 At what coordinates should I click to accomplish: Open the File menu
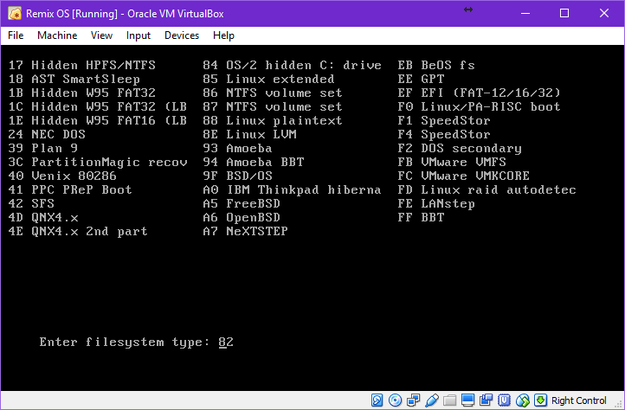16,35
